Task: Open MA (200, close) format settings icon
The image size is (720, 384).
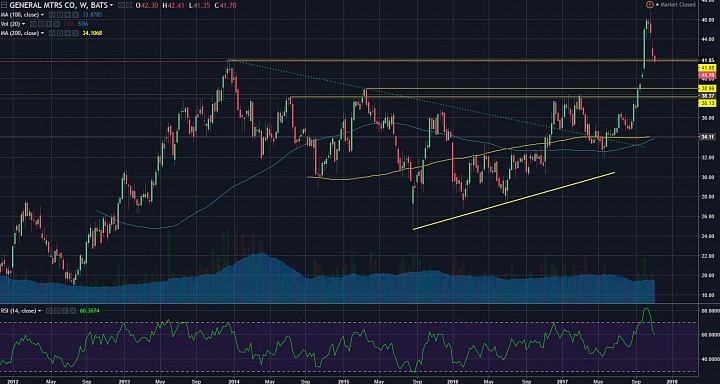Action: click(x=60, y=33)
